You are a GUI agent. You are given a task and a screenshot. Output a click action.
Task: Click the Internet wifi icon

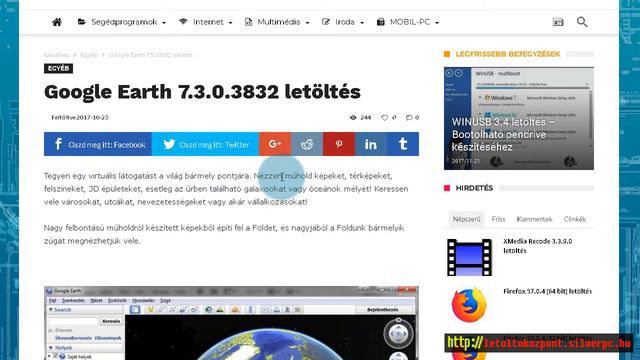pyautogui.click(x=183, y=22)
